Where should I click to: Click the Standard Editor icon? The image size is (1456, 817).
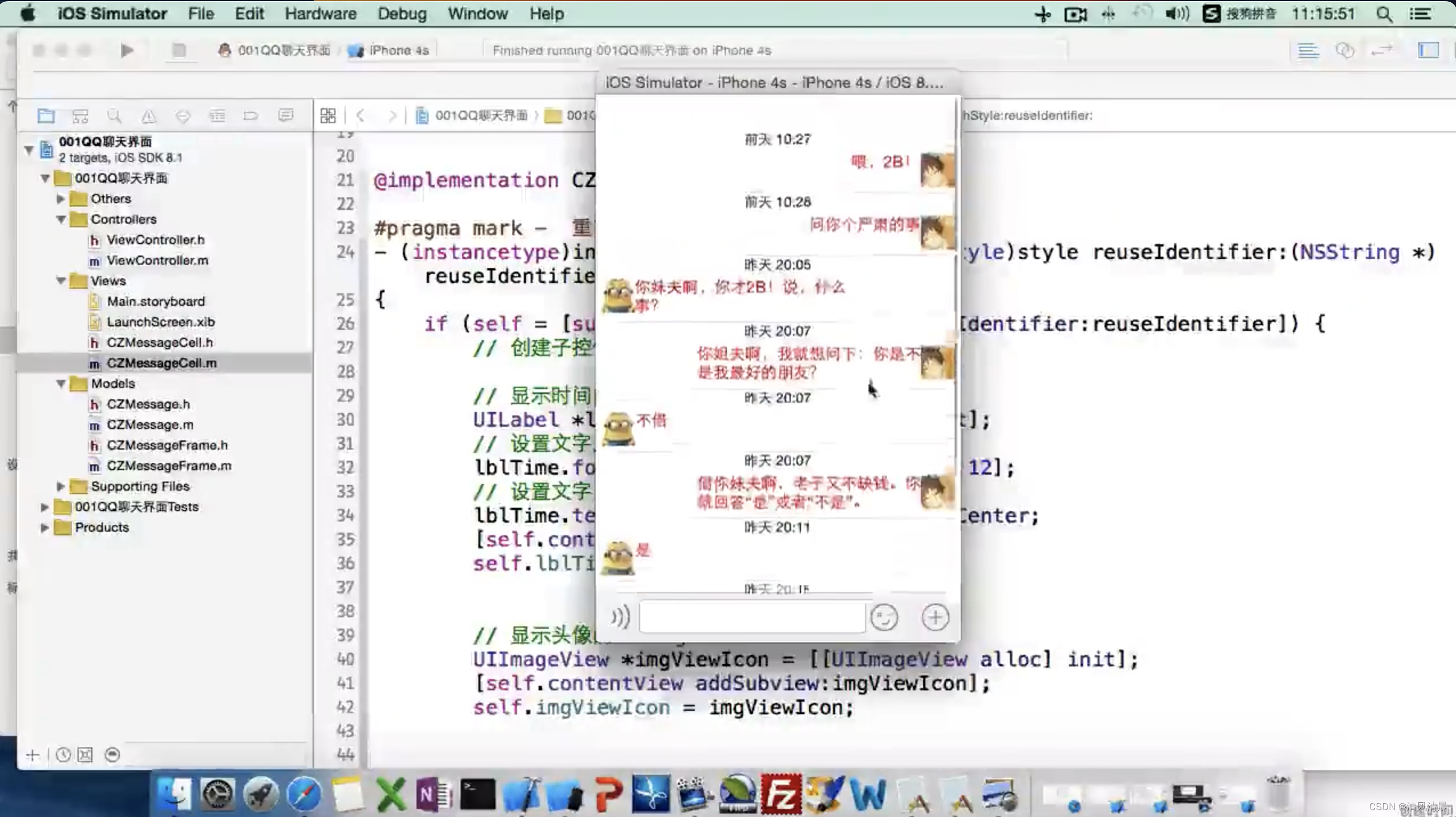[1307, 50]
